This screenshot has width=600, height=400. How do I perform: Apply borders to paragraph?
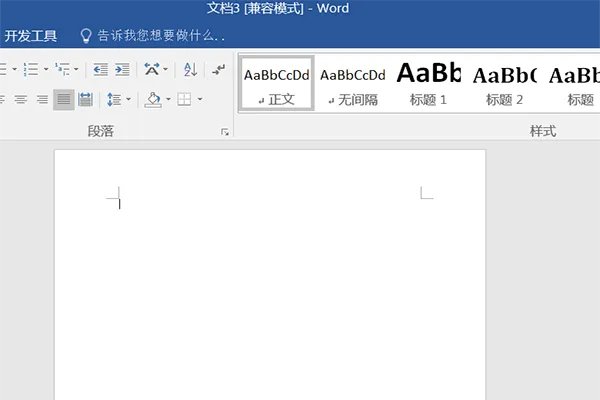pyautogui.click(x=184, y=100)
